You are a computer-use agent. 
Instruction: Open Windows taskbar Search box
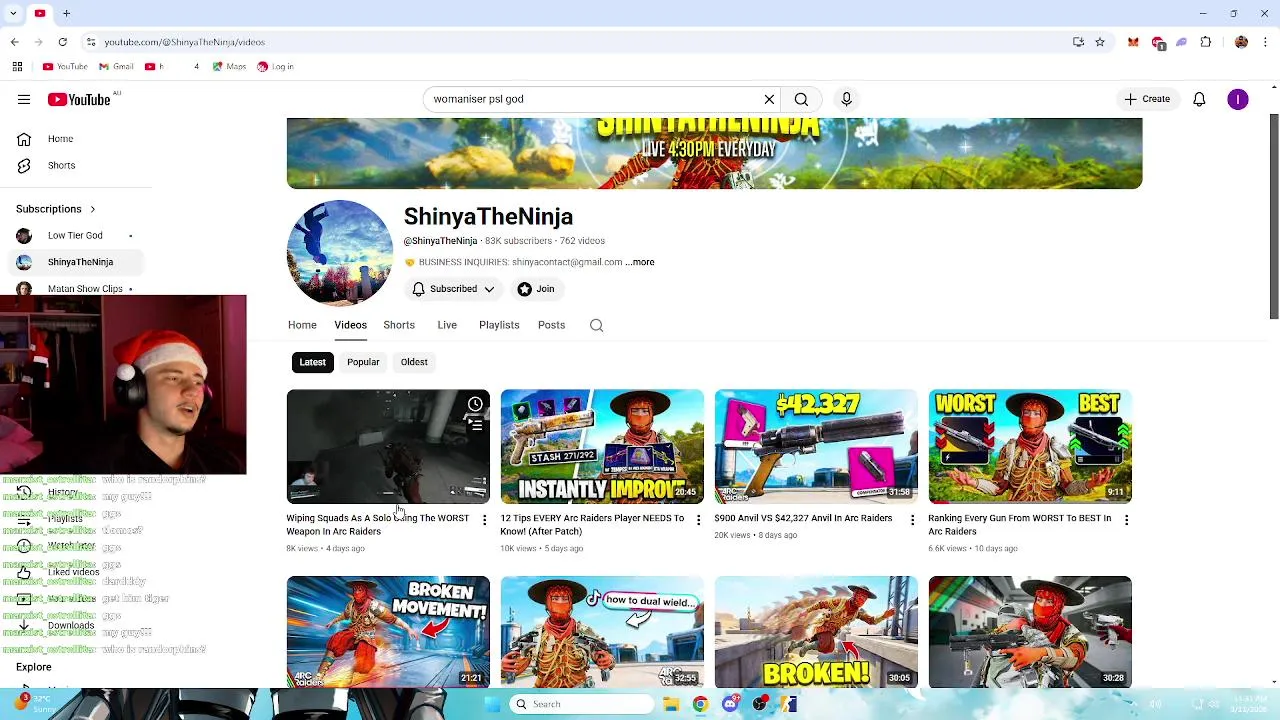(583, 704)
